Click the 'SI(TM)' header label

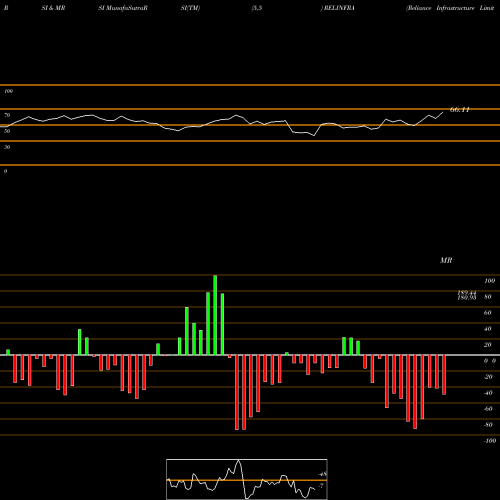190,8
